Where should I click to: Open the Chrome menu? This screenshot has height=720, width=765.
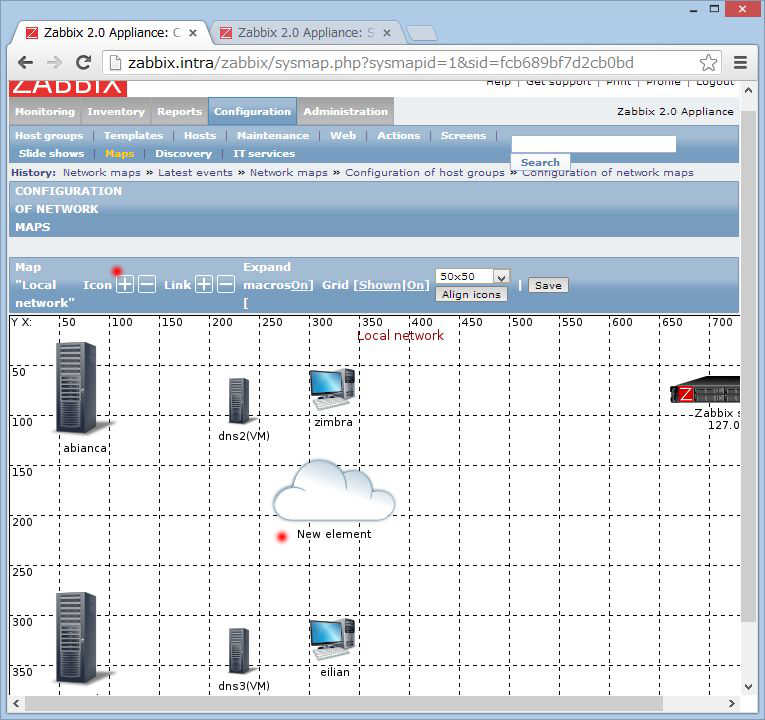[741, 62]
